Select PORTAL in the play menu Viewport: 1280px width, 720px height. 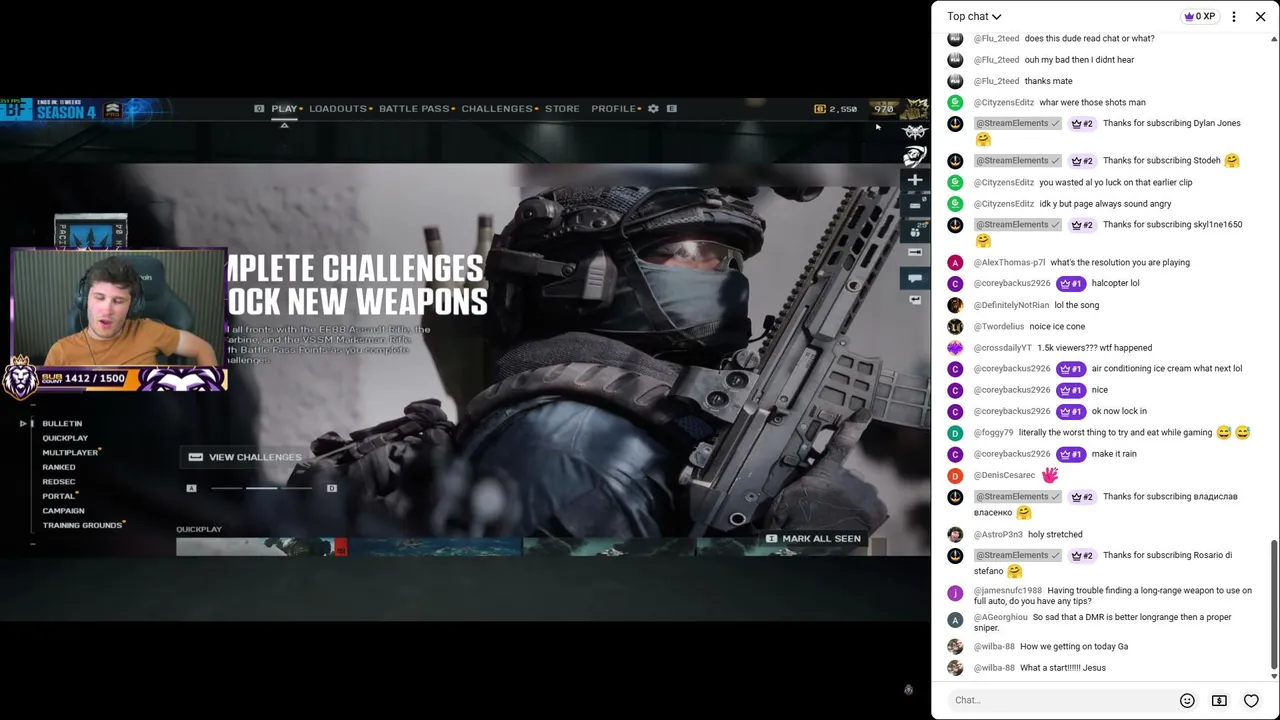click(59, 496)
